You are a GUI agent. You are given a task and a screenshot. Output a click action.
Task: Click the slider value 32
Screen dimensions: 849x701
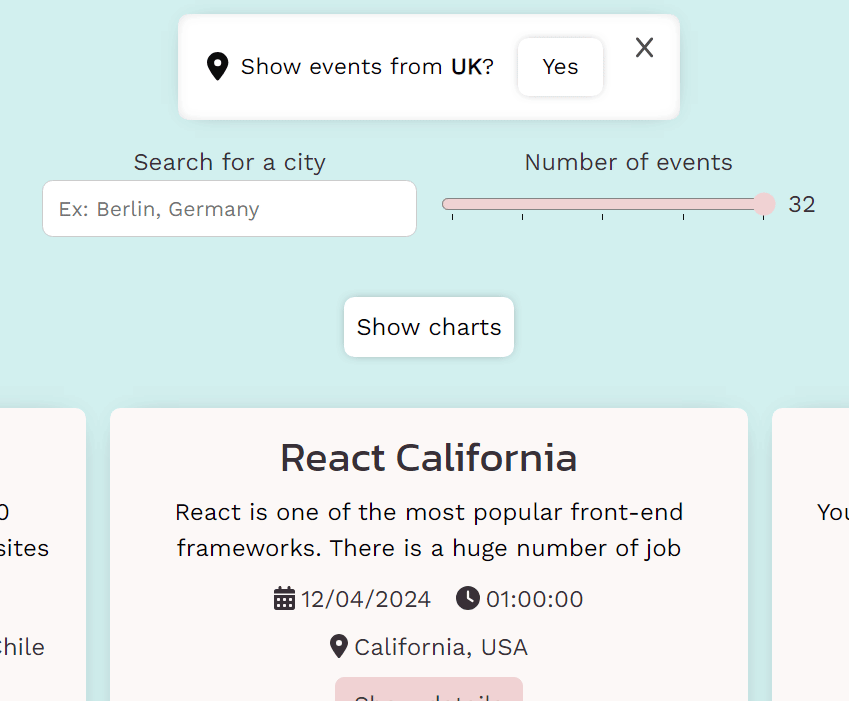pos(802,205)
